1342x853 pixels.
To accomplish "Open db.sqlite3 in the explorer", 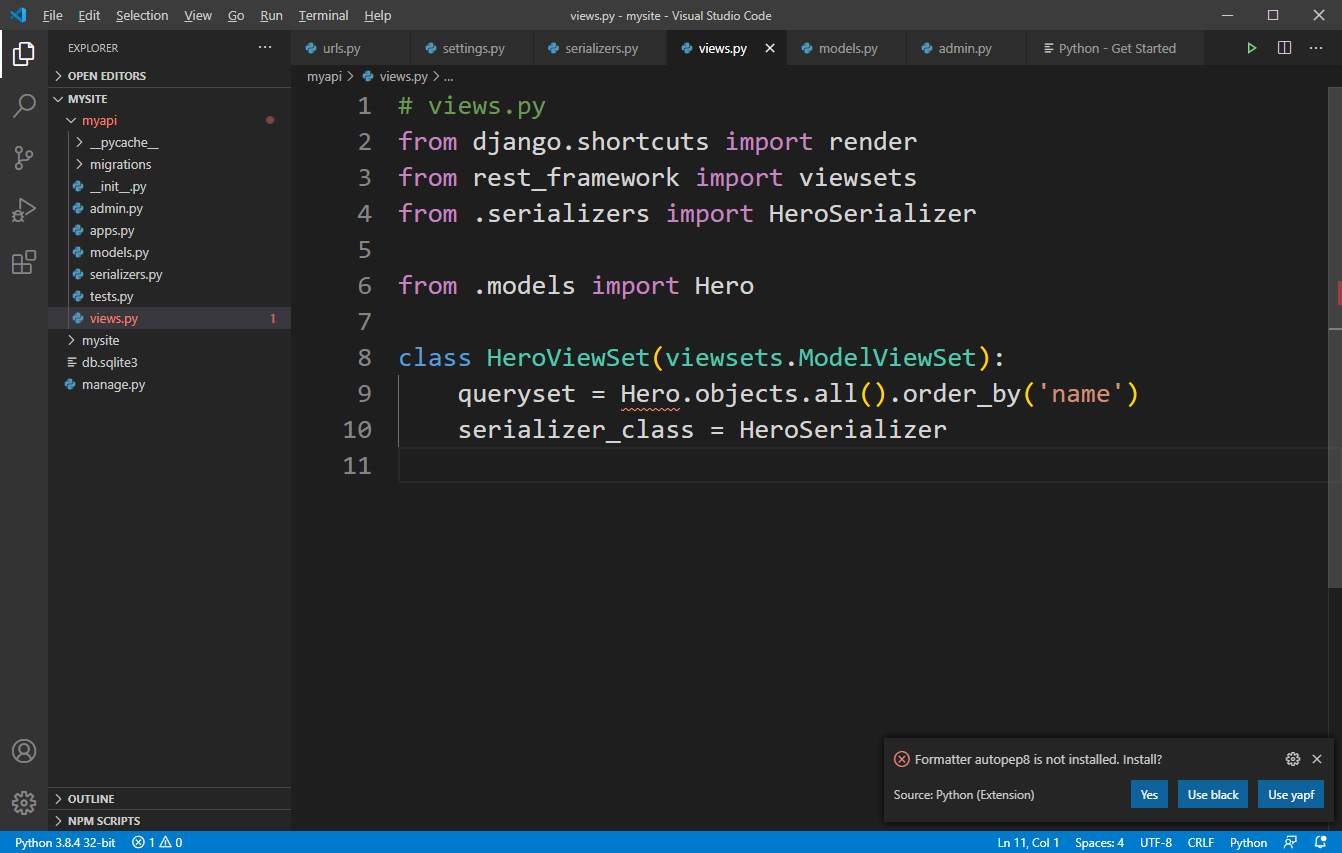I will point(169,363).
